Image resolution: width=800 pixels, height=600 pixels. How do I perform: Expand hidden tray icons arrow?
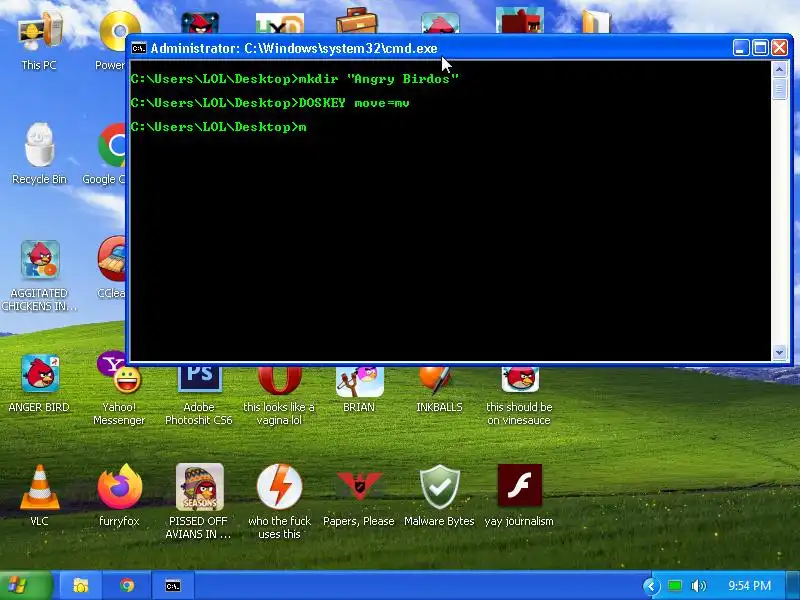point(651,586)
